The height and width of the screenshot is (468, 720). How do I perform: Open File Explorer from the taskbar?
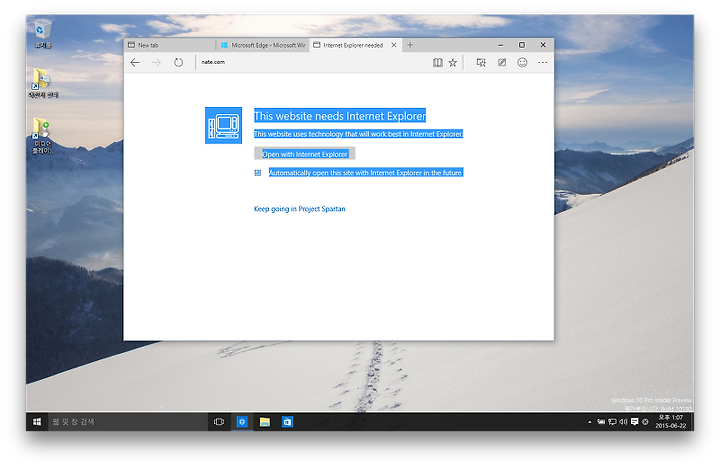click(x=264, y=422)
